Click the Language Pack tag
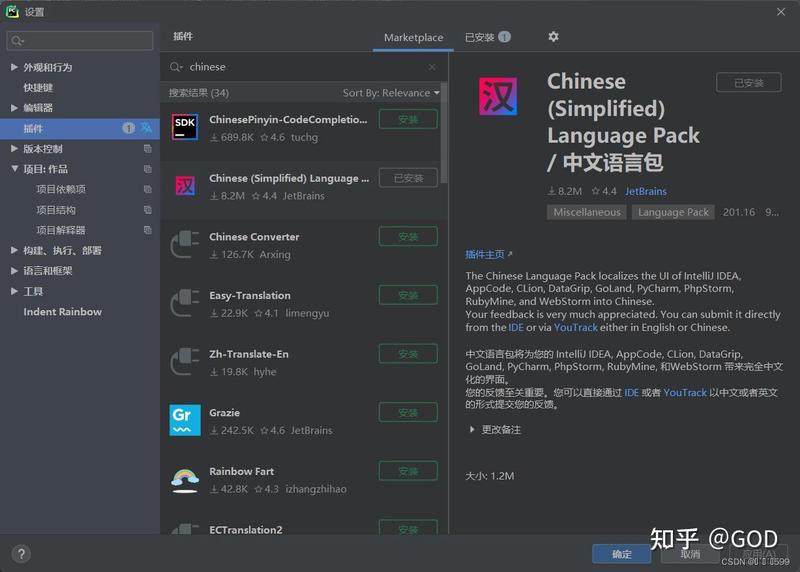The image size is (800, 572). [673, 212]
